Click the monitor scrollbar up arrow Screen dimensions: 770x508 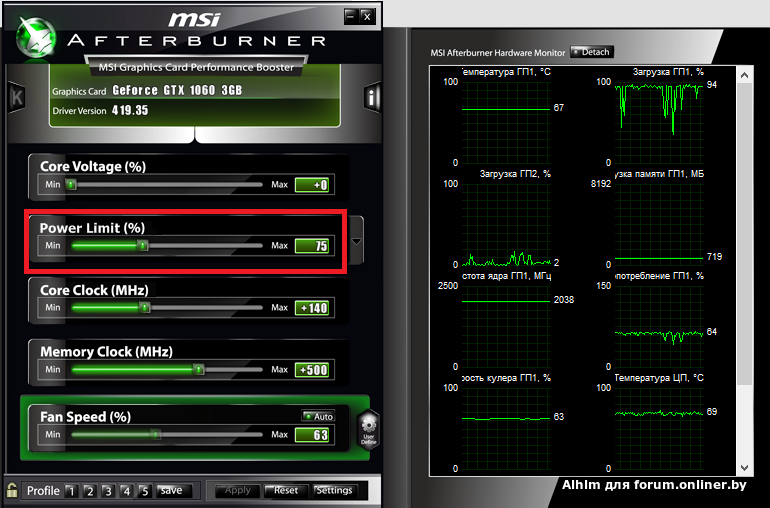tap(744, 75)
